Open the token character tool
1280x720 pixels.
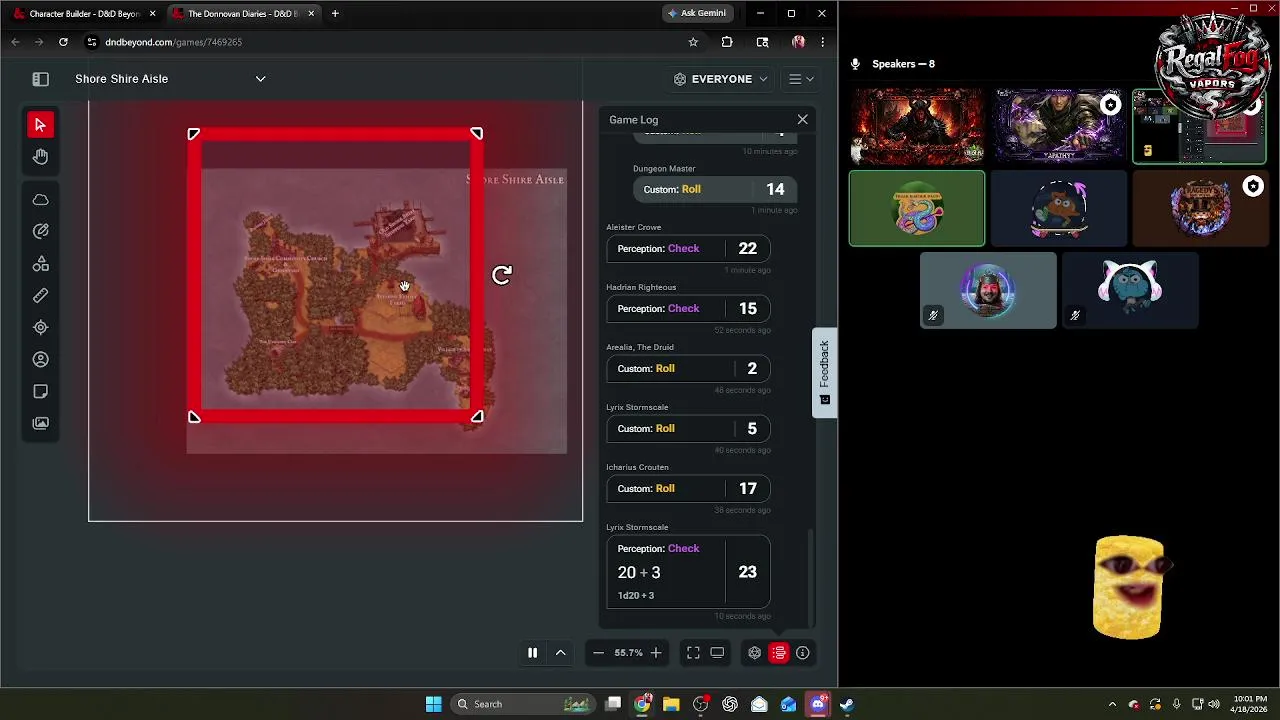[40, 359]
